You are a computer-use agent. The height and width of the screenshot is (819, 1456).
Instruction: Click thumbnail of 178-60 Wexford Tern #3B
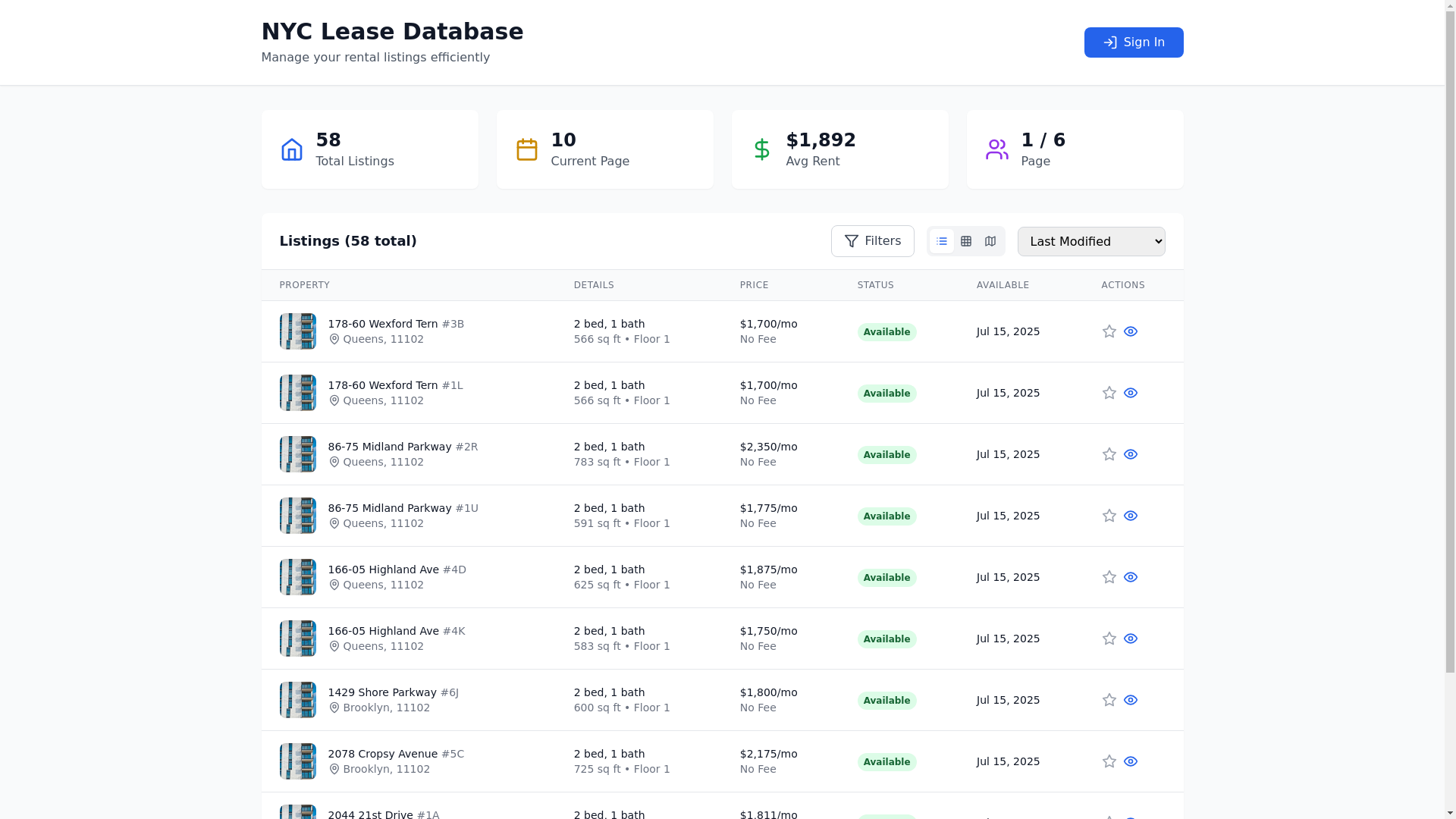(298, 331)
